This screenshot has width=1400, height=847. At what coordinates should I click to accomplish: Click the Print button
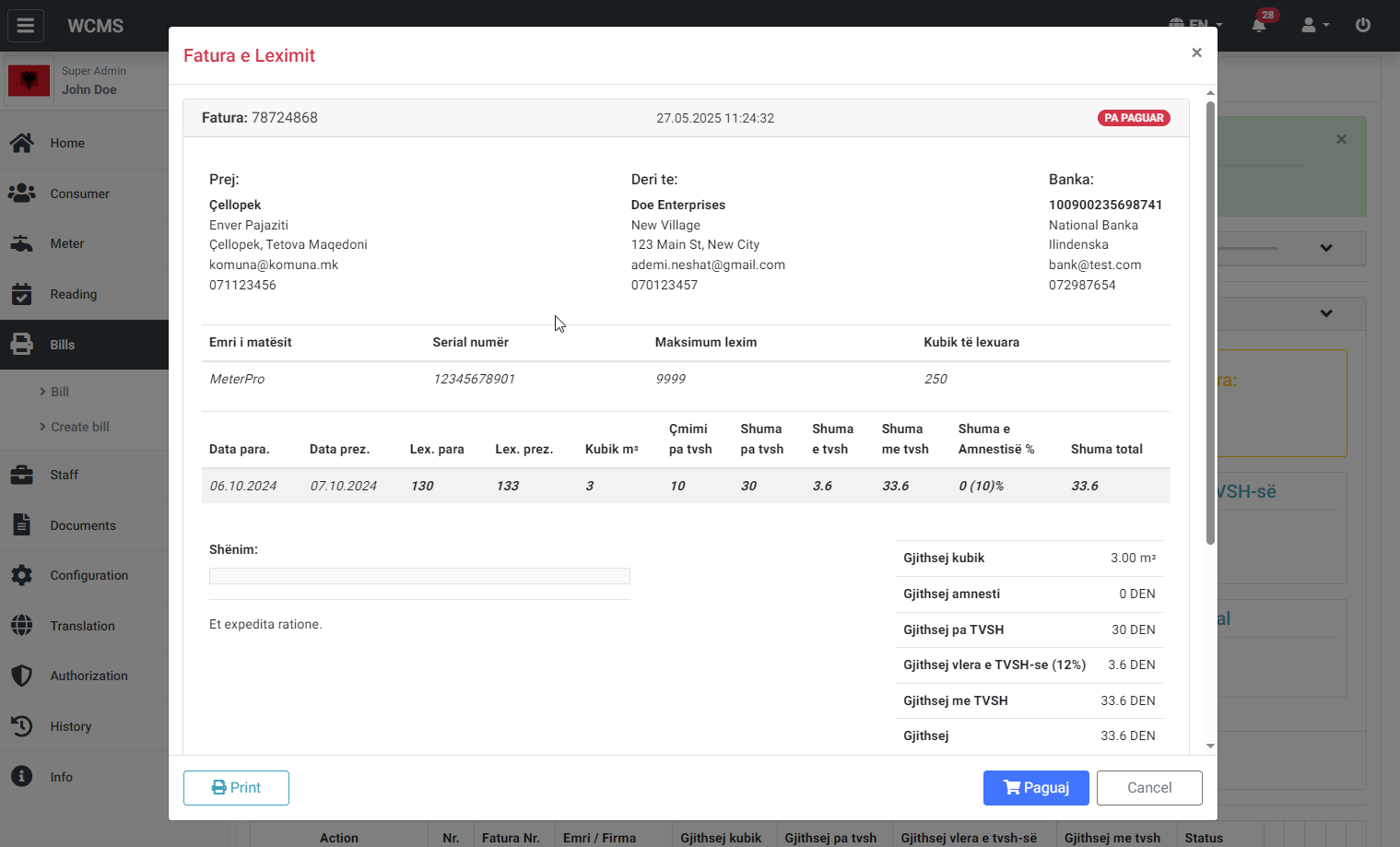coord(236,788)
